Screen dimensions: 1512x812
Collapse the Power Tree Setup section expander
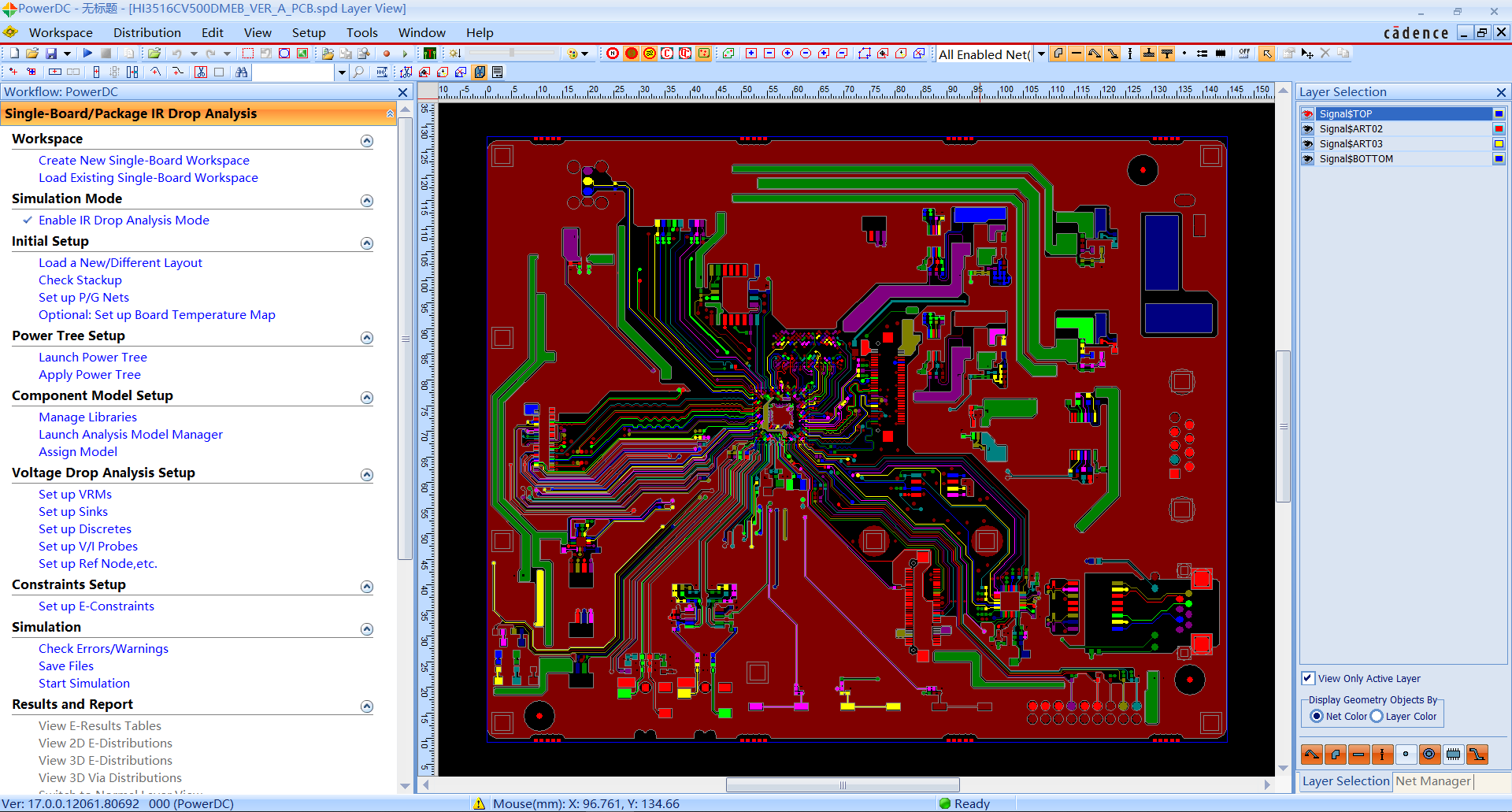tap(367, 338)
